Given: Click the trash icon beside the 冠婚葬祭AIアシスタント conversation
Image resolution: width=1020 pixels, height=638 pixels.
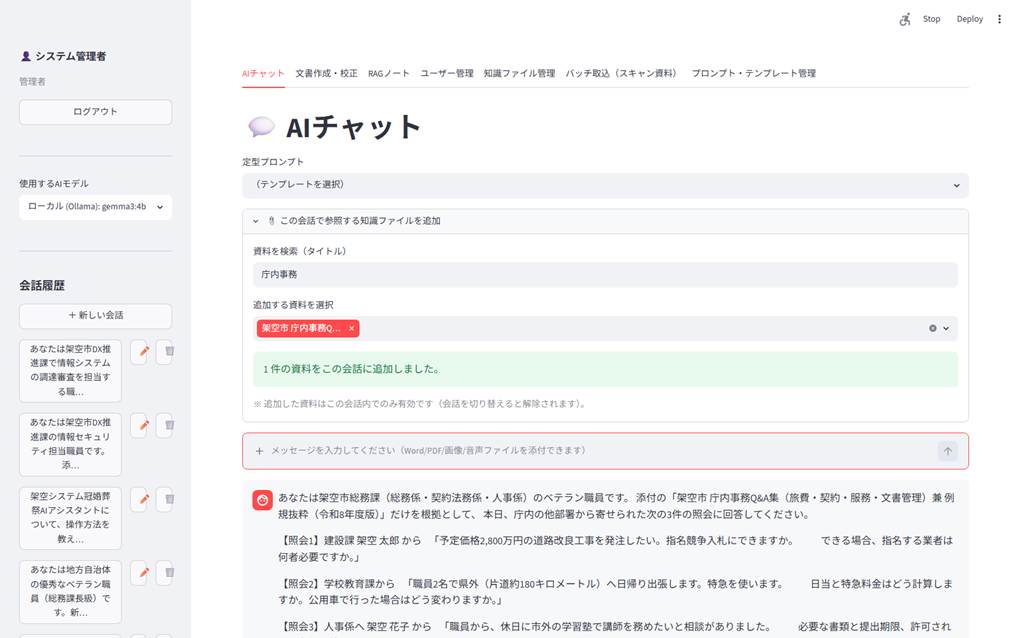Looking at the screenshot, I should coord(168,499).
